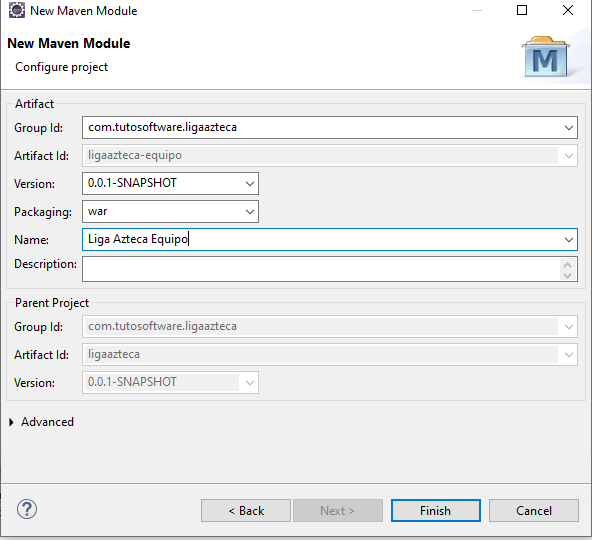This screenshot has height=540, width=592.
Task: Open Parent Project Group Id dropdown arrow
Action: tap(569, 327)
